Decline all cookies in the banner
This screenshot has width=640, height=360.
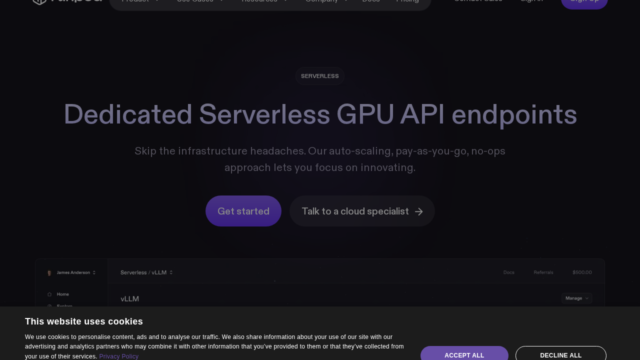pyautogui.click(x=561, y=353)
